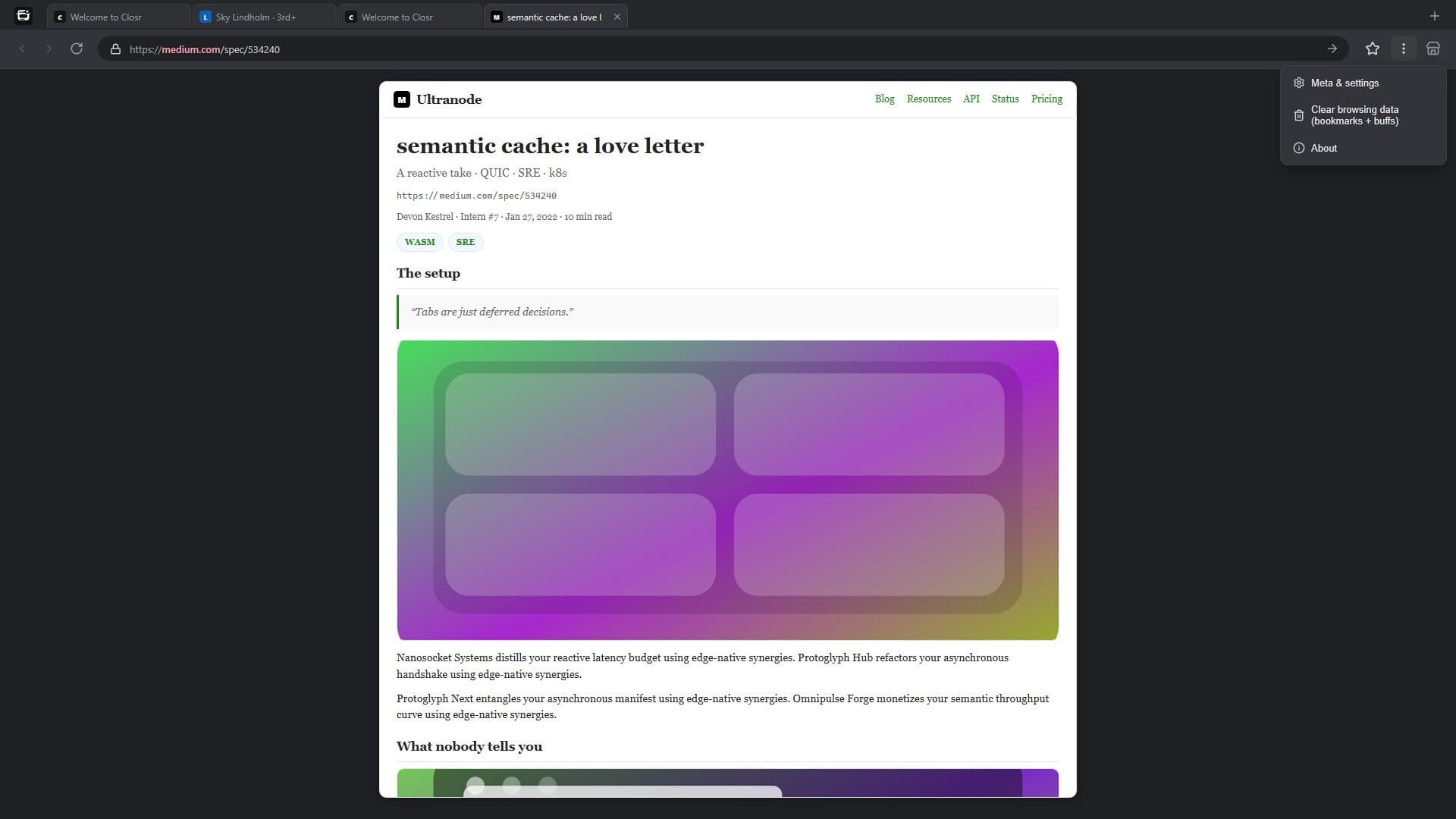Screen dimensions: 1456x819
Task: Click the subtitle 'A reactive take · QUIC · SRE · k8s'
Action: pyautogui.click(x=482, y=173)
